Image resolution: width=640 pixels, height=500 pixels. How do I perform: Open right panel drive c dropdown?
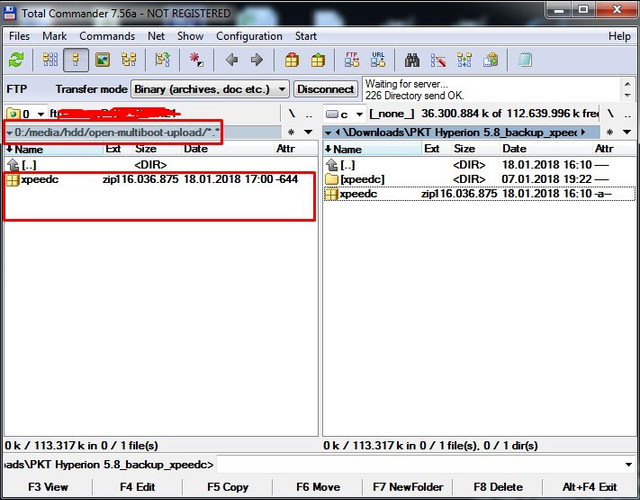tap(344, 114)
